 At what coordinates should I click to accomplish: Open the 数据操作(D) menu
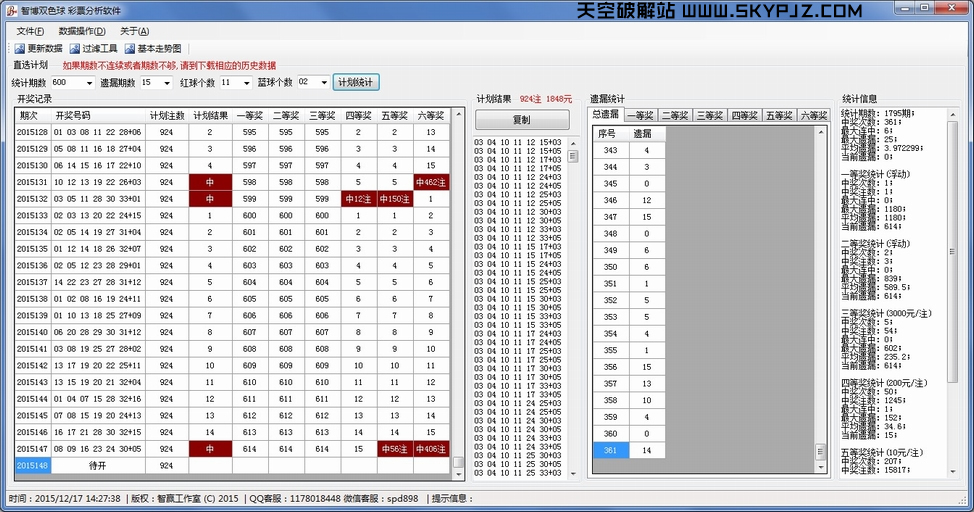click(x=81, y=31)
